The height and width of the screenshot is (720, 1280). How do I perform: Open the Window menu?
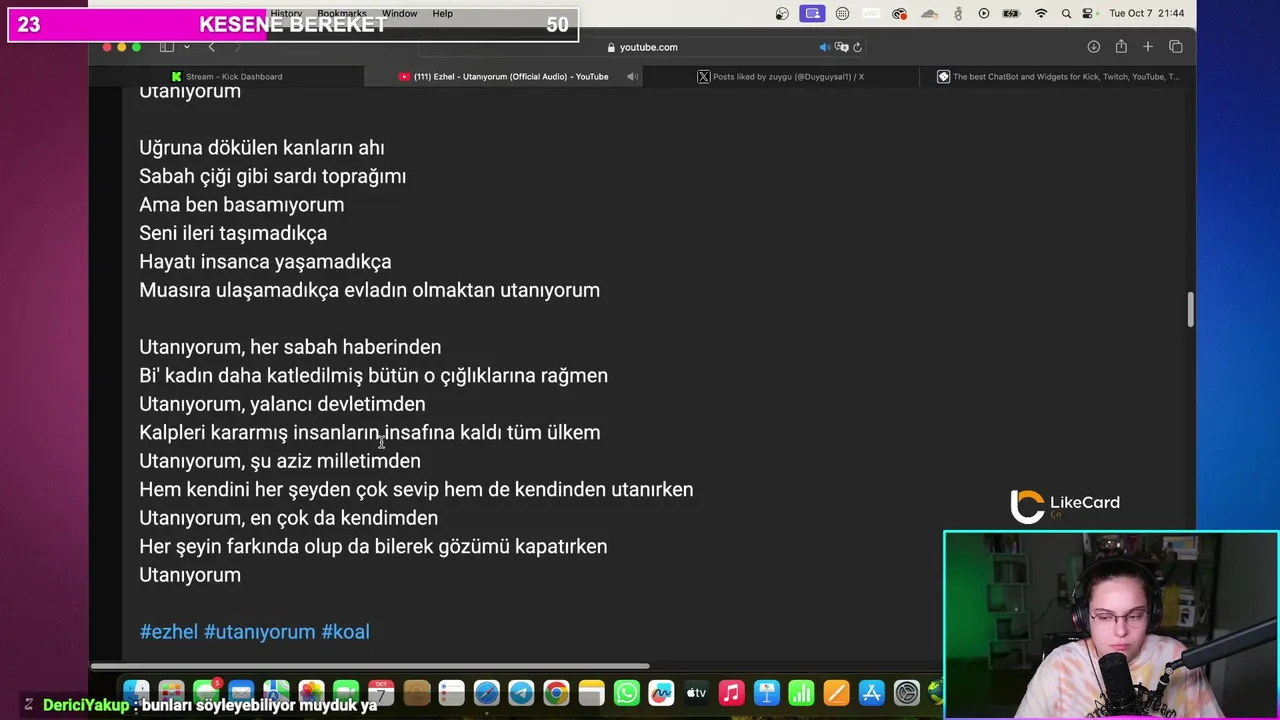click(399, 13)
